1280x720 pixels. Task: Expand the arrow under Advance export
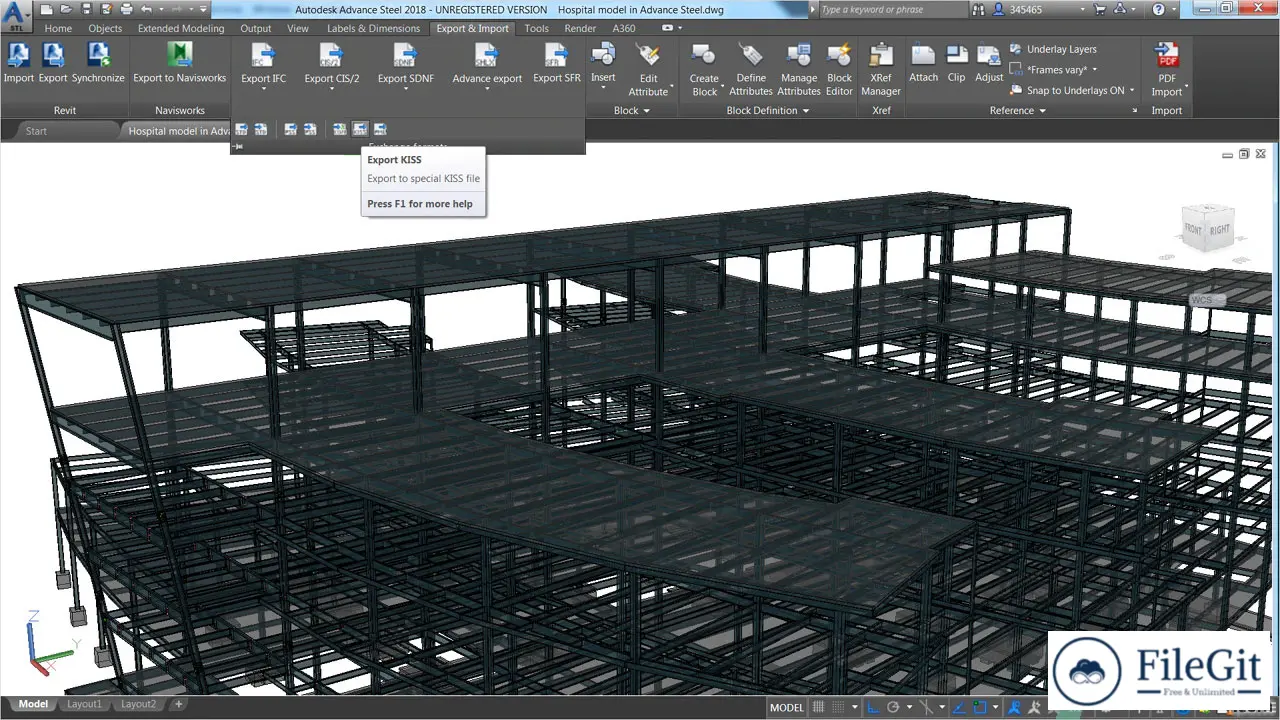487,89
